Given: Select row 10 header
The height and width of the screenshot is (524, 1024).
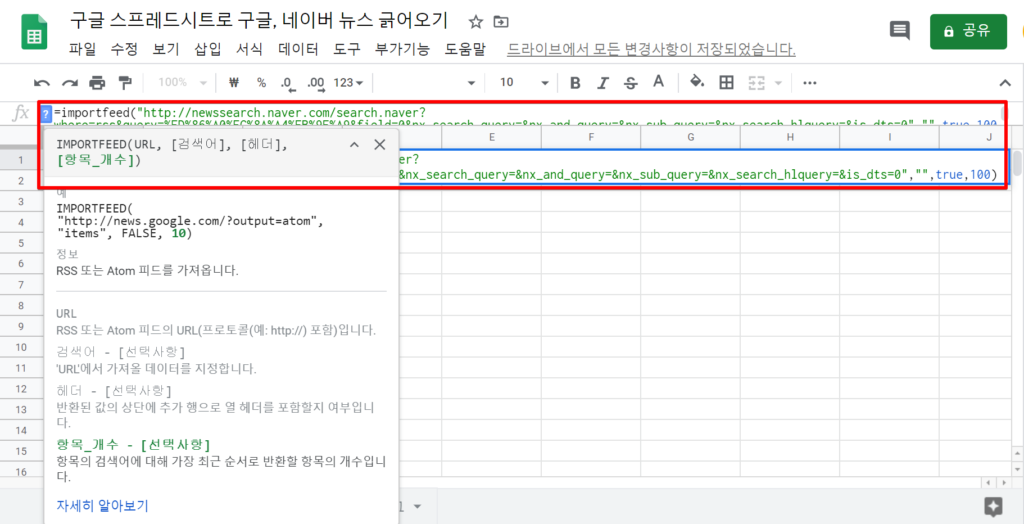Looking at the screenshot, I should click(x=21, y=347).
